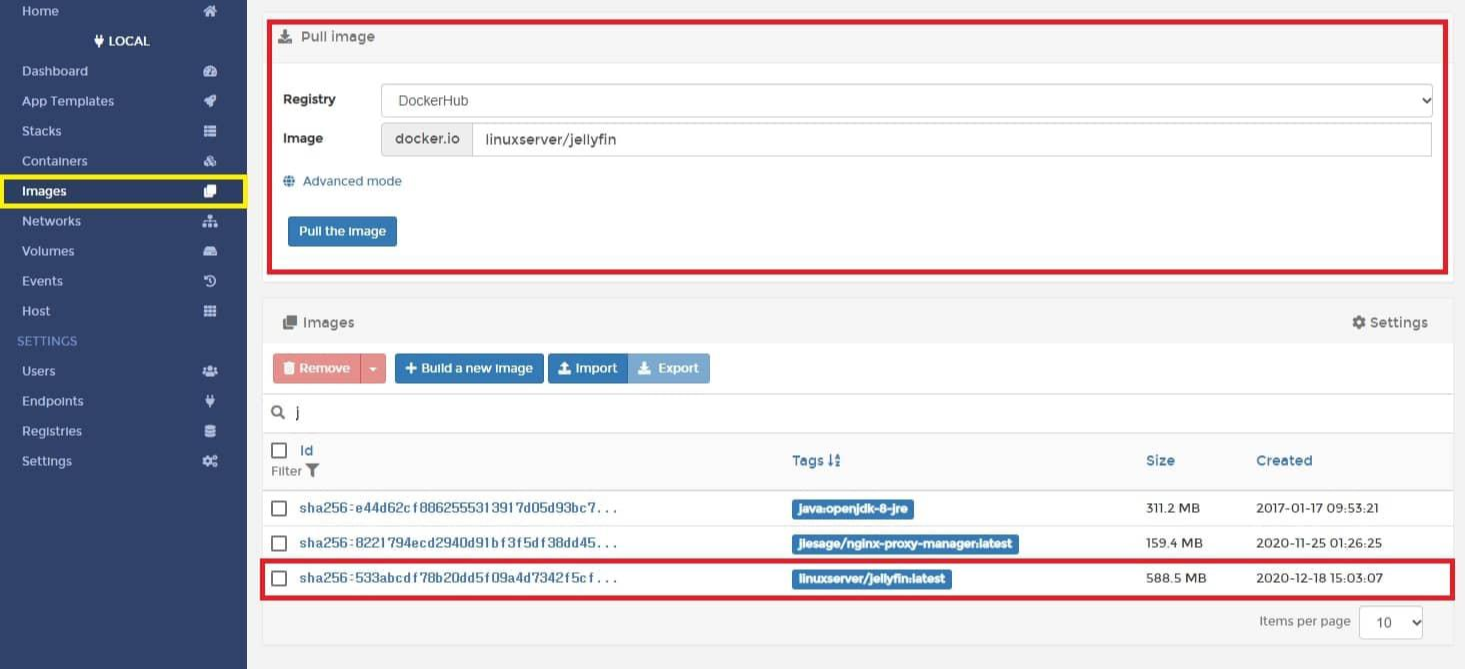Click the Images clone icon in the sidebar
The height and width of the screenshot is (669, 1465).
210,191
